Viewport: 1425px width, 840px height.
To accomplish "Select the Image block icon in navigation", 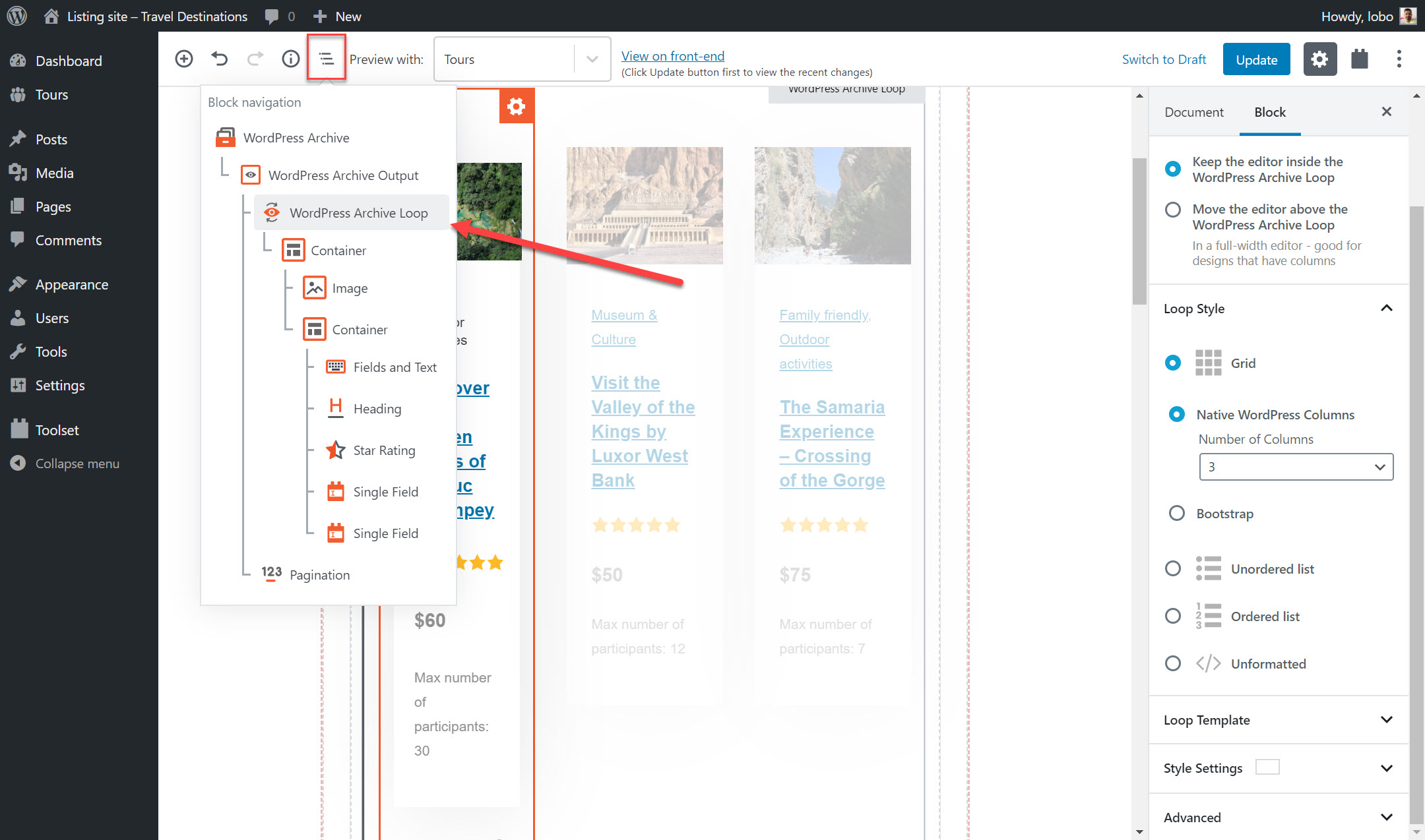I will click(x=315, y=288).
